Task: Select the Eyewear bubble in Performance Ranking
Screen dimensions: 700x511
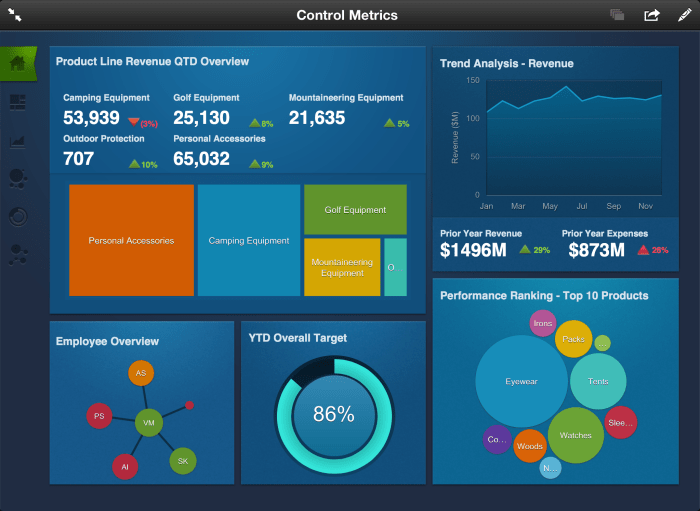Action: pyautogui.click(x=521, y=381)
